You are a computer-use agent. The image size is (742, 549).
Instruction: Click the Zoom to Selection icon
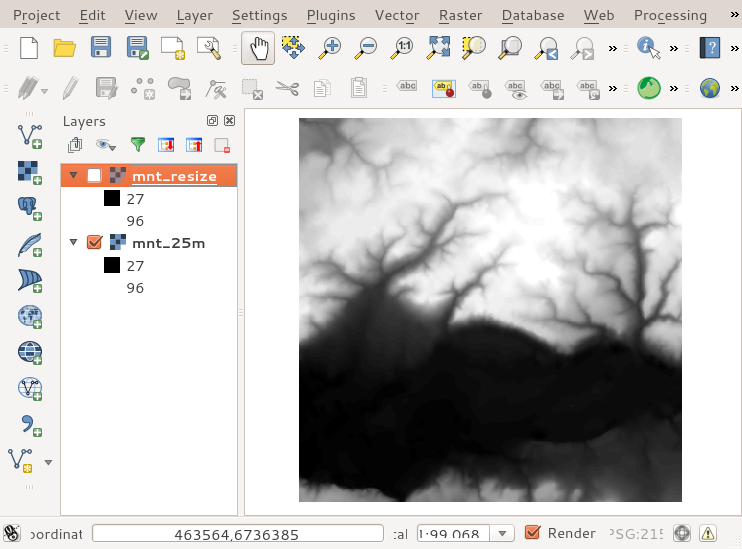pos(474,48)
